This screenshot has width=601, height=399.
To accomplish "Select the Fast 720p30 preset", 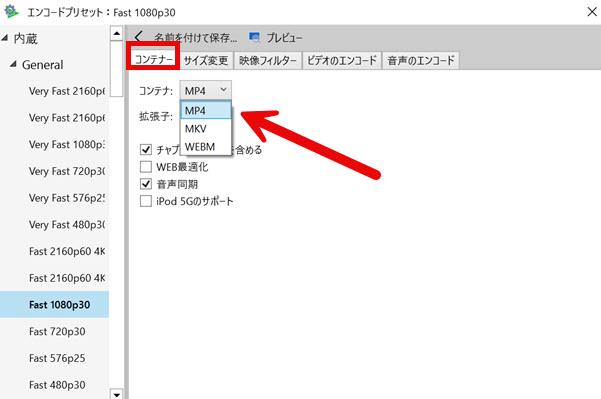I will pyautogui.click(x=54, y=332).
